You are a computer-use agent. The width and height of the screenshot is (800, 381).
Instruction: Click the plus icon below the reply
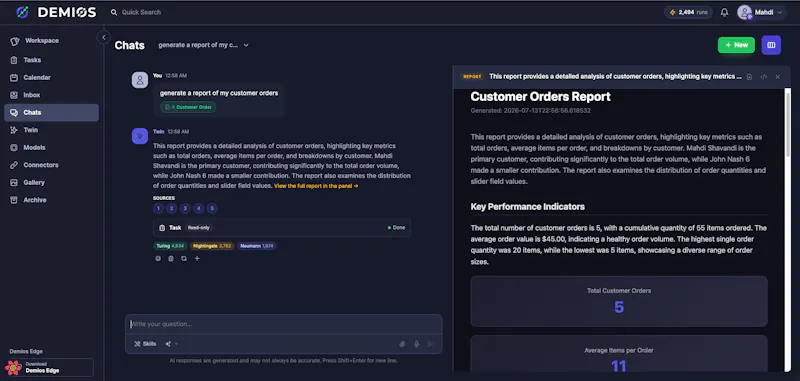(197, 259)
